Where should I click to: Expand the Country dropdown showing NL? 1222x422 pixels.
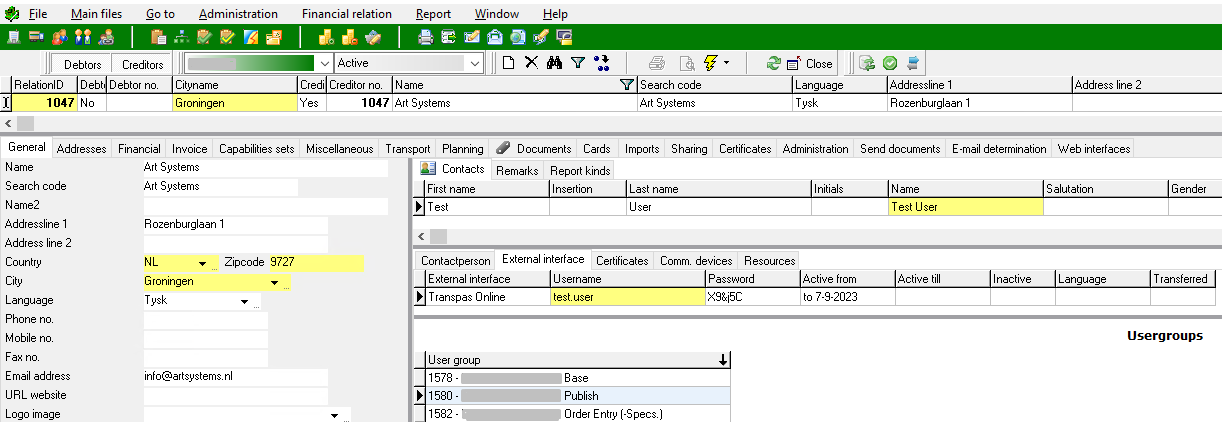[x=205, y=263]
